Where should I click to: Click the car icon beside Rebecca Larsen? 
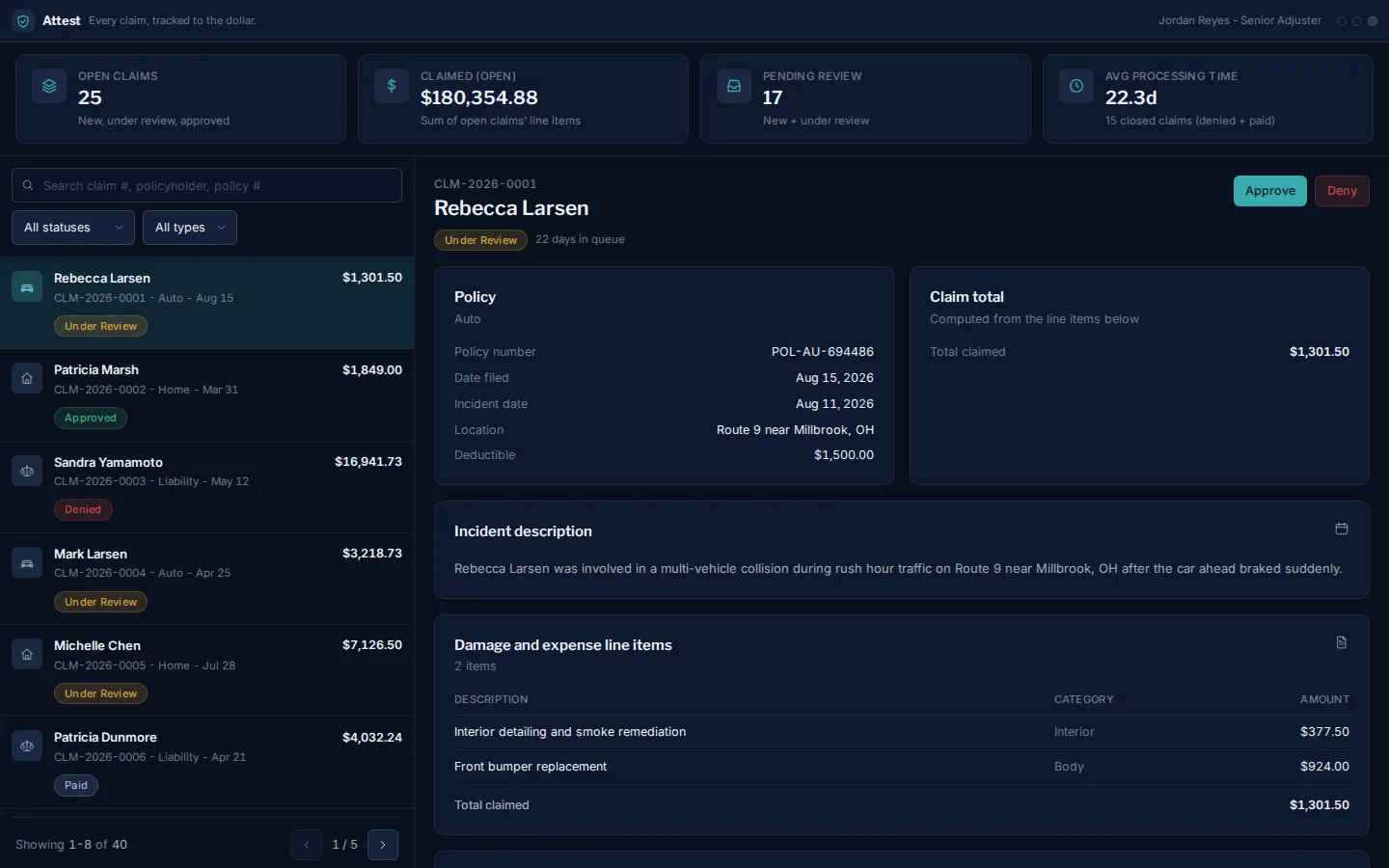[x=27, y=287]
